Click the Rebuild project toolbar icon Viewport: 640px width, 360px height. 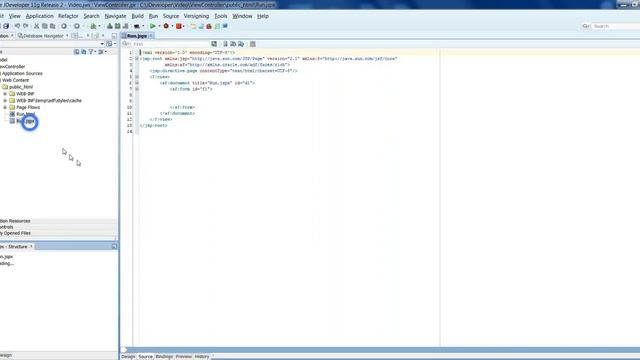pos(118,26)
